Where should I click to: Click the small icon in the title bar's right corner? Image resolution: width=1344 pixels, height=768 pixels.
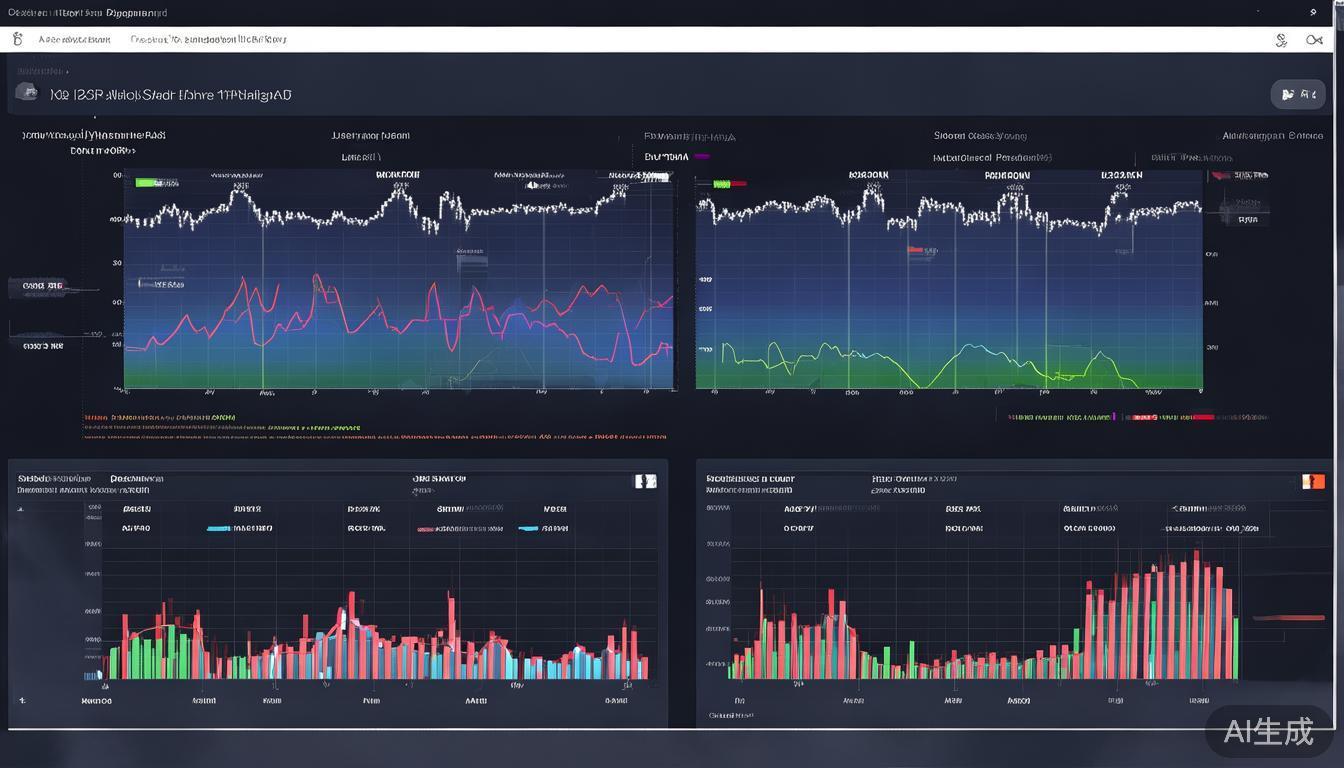coord(1313,13)
